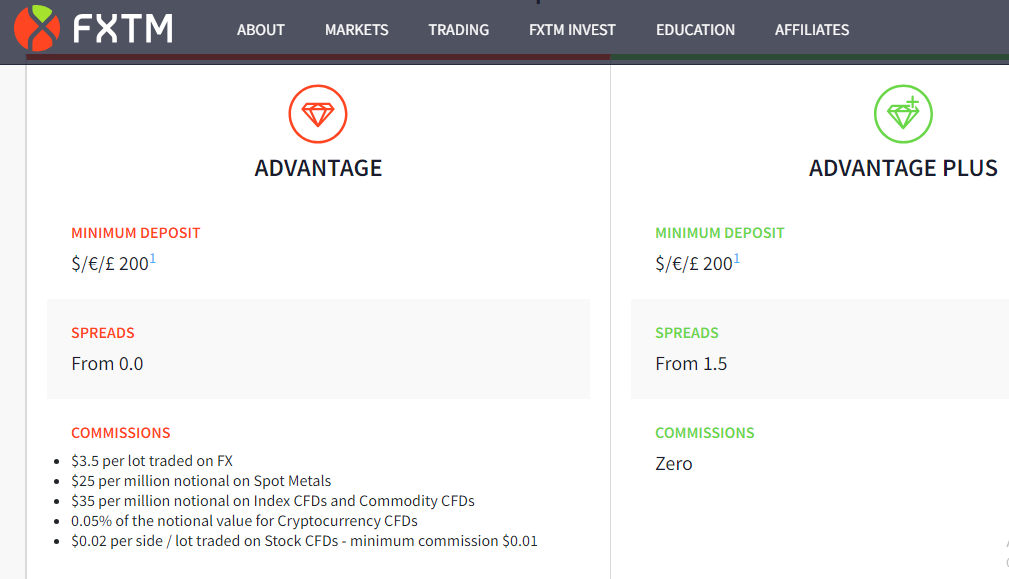Image resolution: width=1009 pixels, height=579 pixels.
Task: Click the green Advantage Plus diamond icon
Action: pyautogui.click(x=903, y=114)
